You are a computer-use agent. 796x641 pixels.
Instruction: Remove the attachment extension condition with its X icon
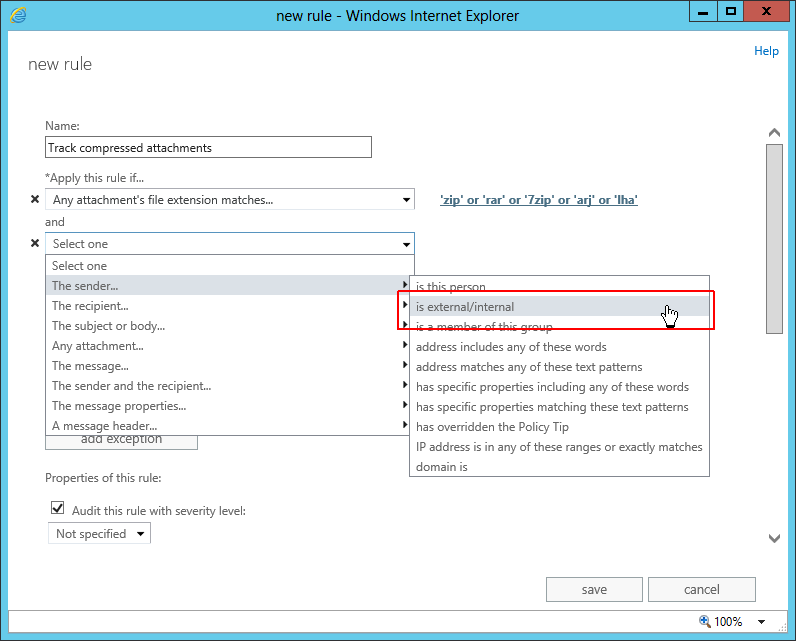[x=35, y=199]
